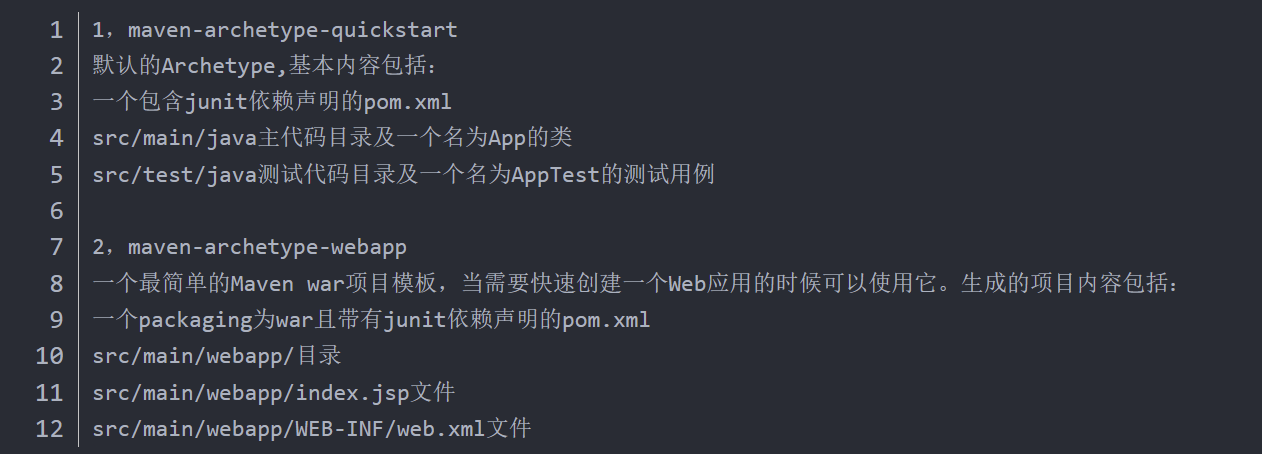1262x454 pixels.
Task: Click the word AppTest on line 5
Action: [554, 174]
